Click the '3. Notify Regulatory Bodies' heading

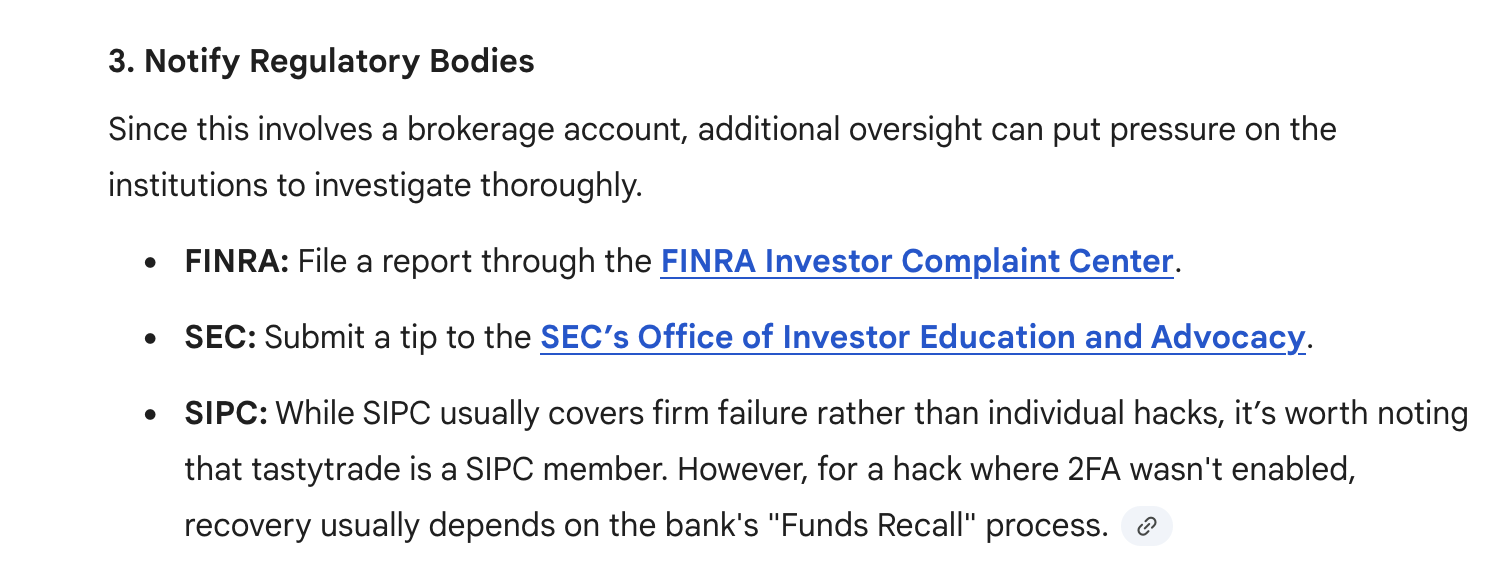[x=321, y=62]
